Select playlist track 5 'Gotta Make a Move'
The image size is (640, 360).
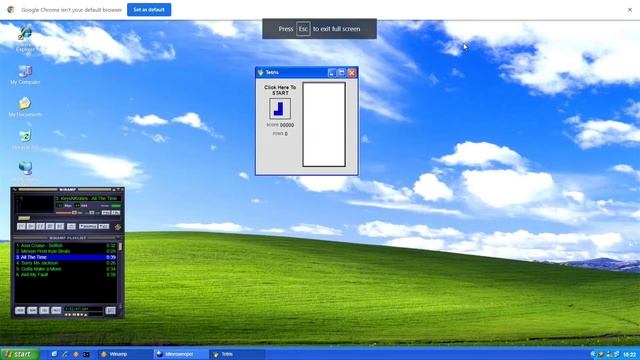(66, 269)
